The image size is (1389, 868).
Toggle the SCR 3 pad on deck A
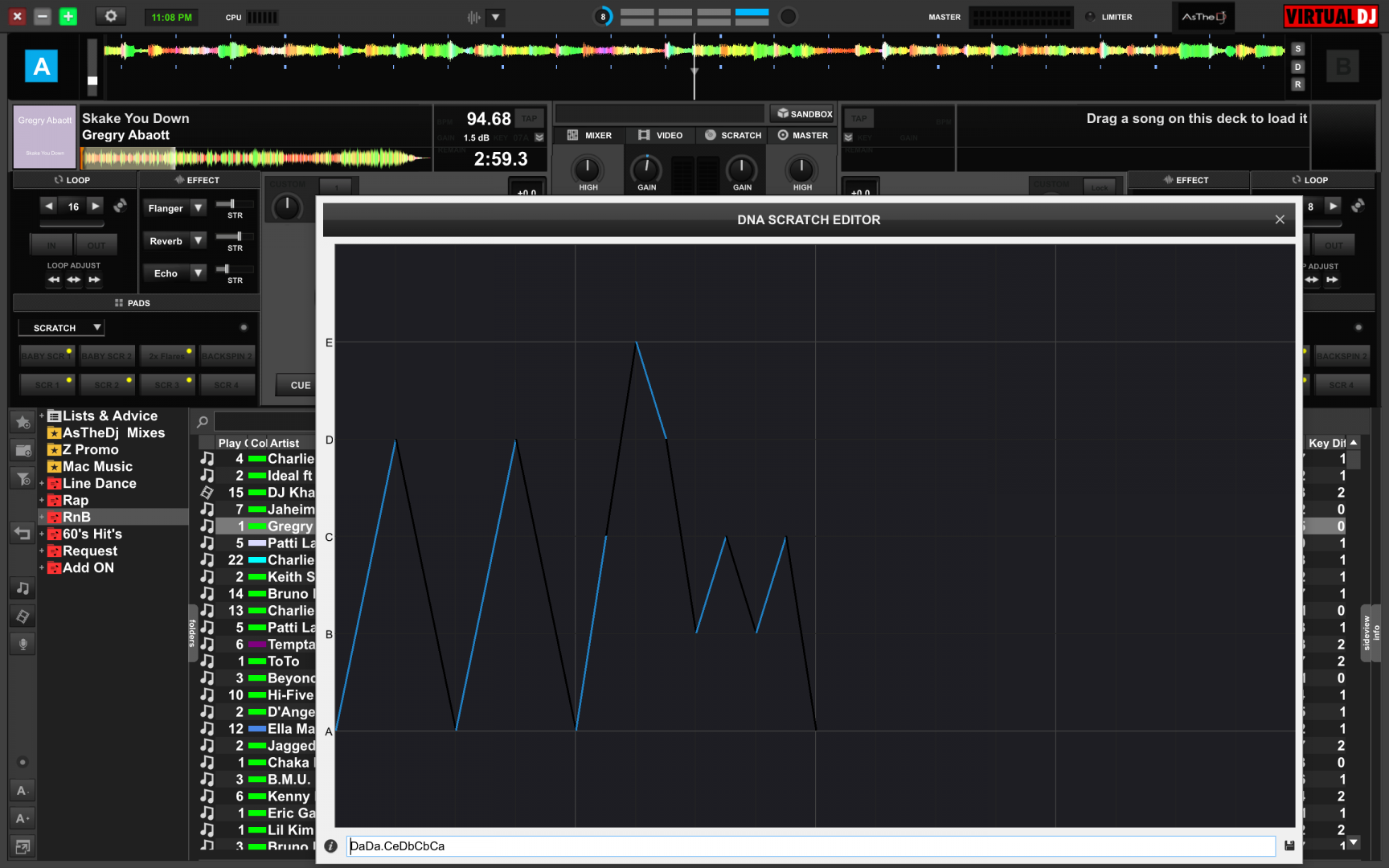(167, 385)
